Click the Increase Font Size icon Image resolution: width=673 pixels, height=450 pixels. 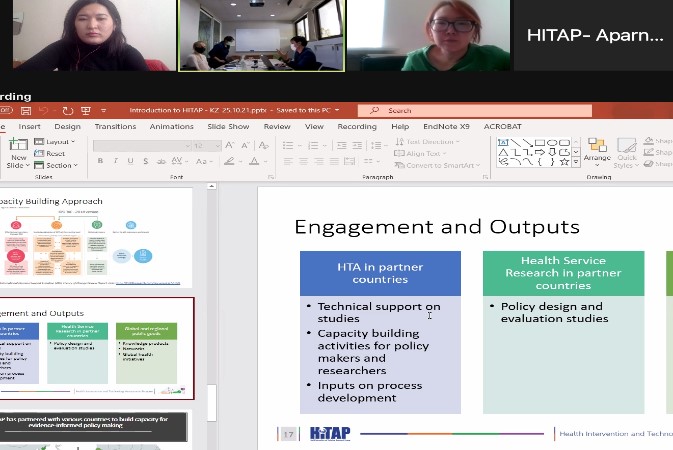[x=228, y=145]
